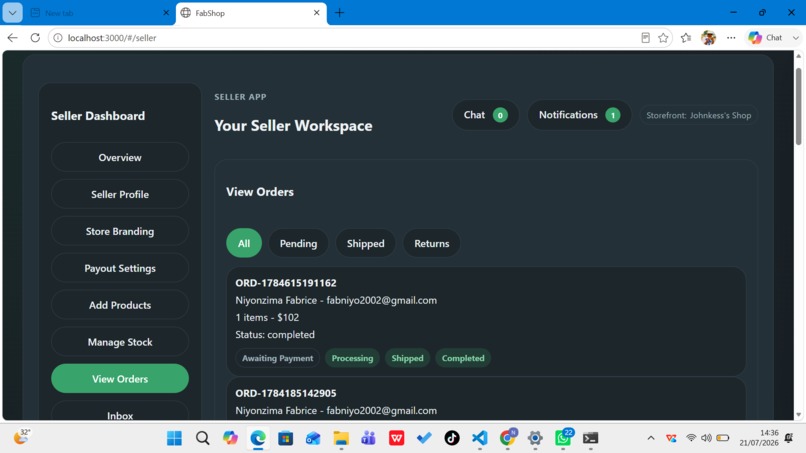Open the taskbar clock and date

[759, 438]
